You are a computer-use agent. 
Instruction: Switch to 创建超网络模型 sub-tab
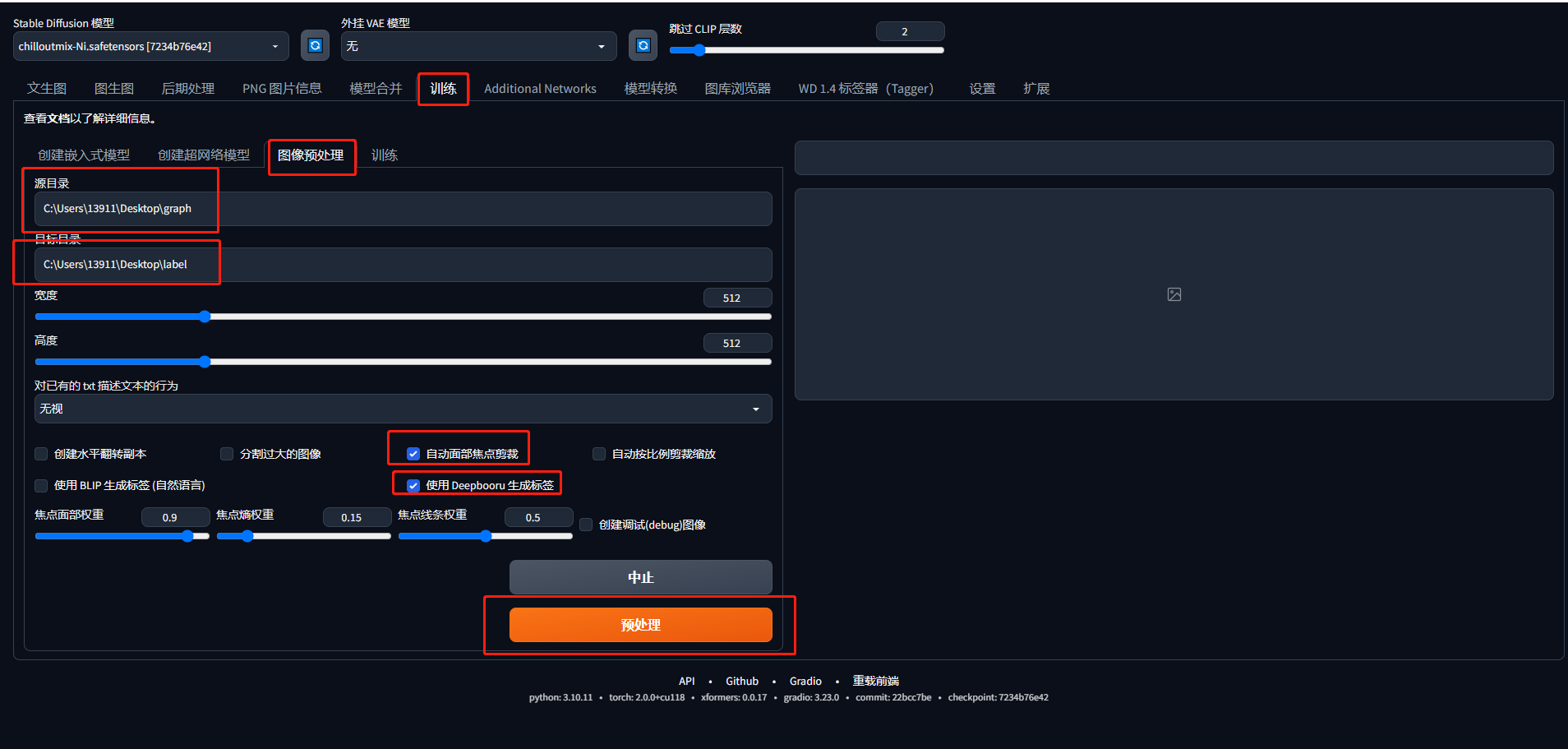click(x=204, y=155)
